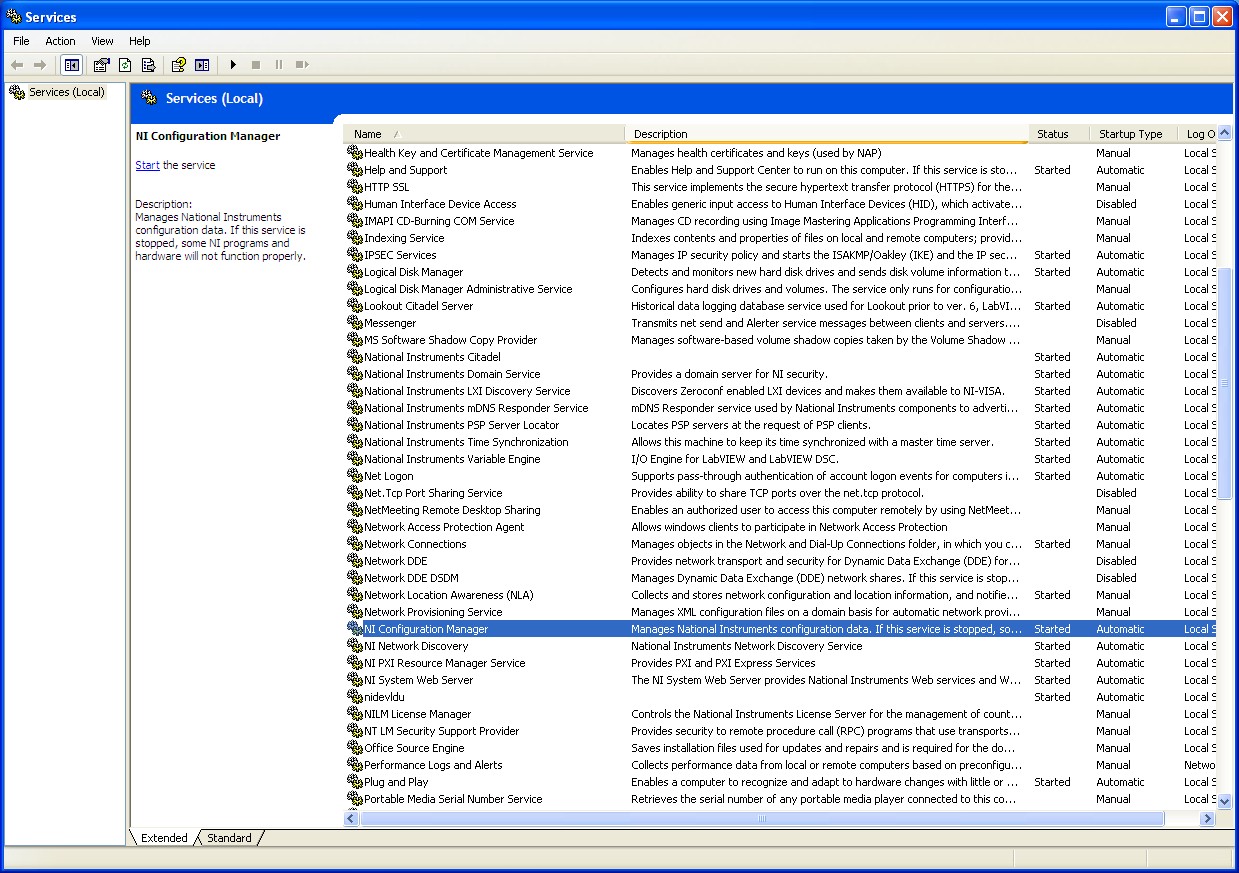
Task: Open the Help menu
Action: (x=139, y=41)
